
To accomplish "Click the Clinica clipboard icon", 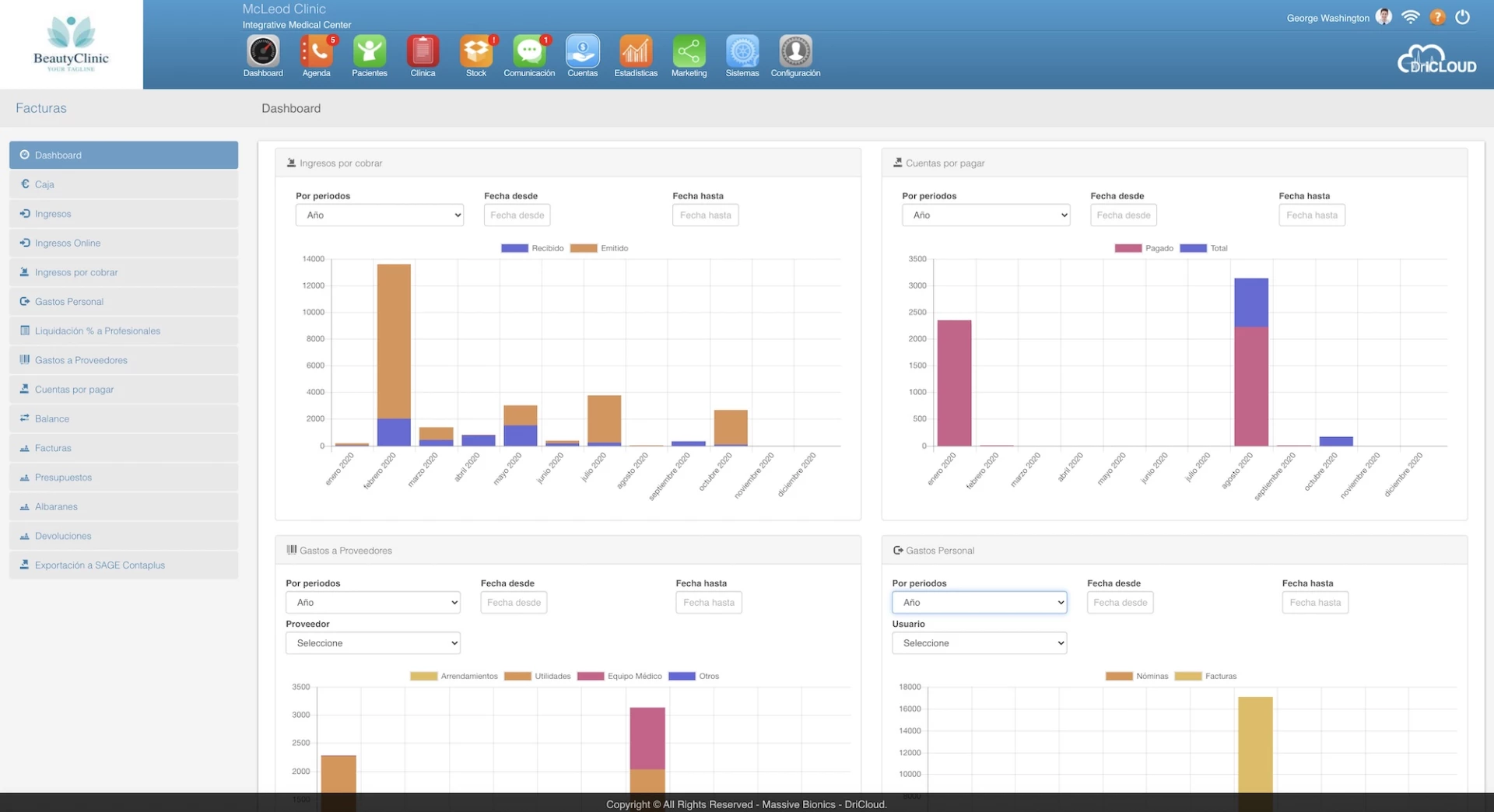I will [423, 52].
